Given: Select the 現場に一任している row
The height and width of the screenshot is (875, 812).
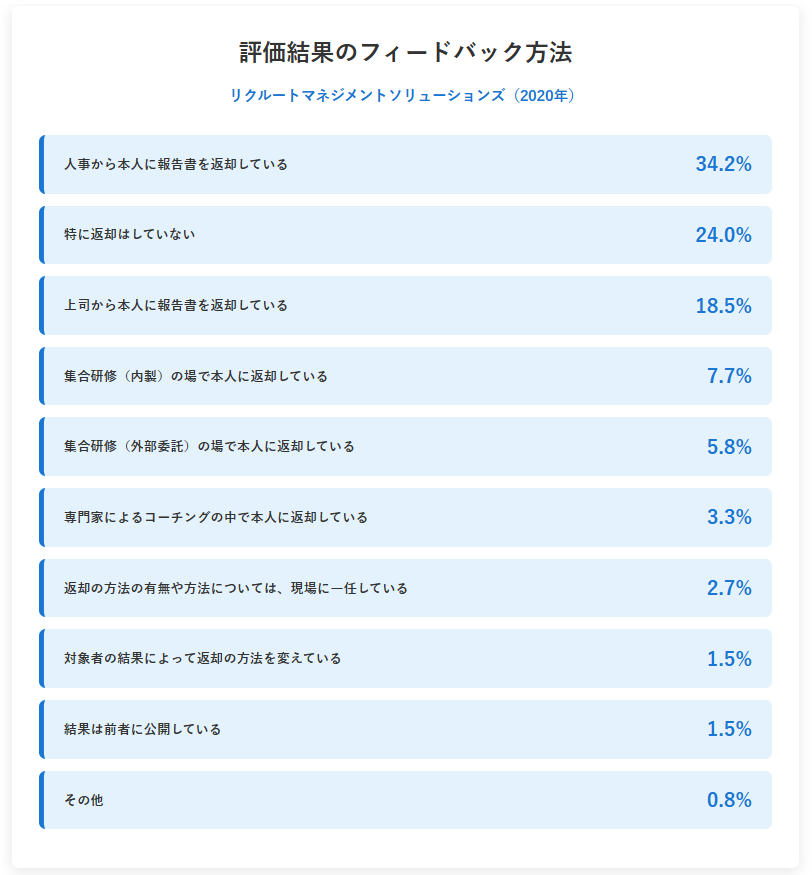Looking at the screenshot, I should click(406, 588).
